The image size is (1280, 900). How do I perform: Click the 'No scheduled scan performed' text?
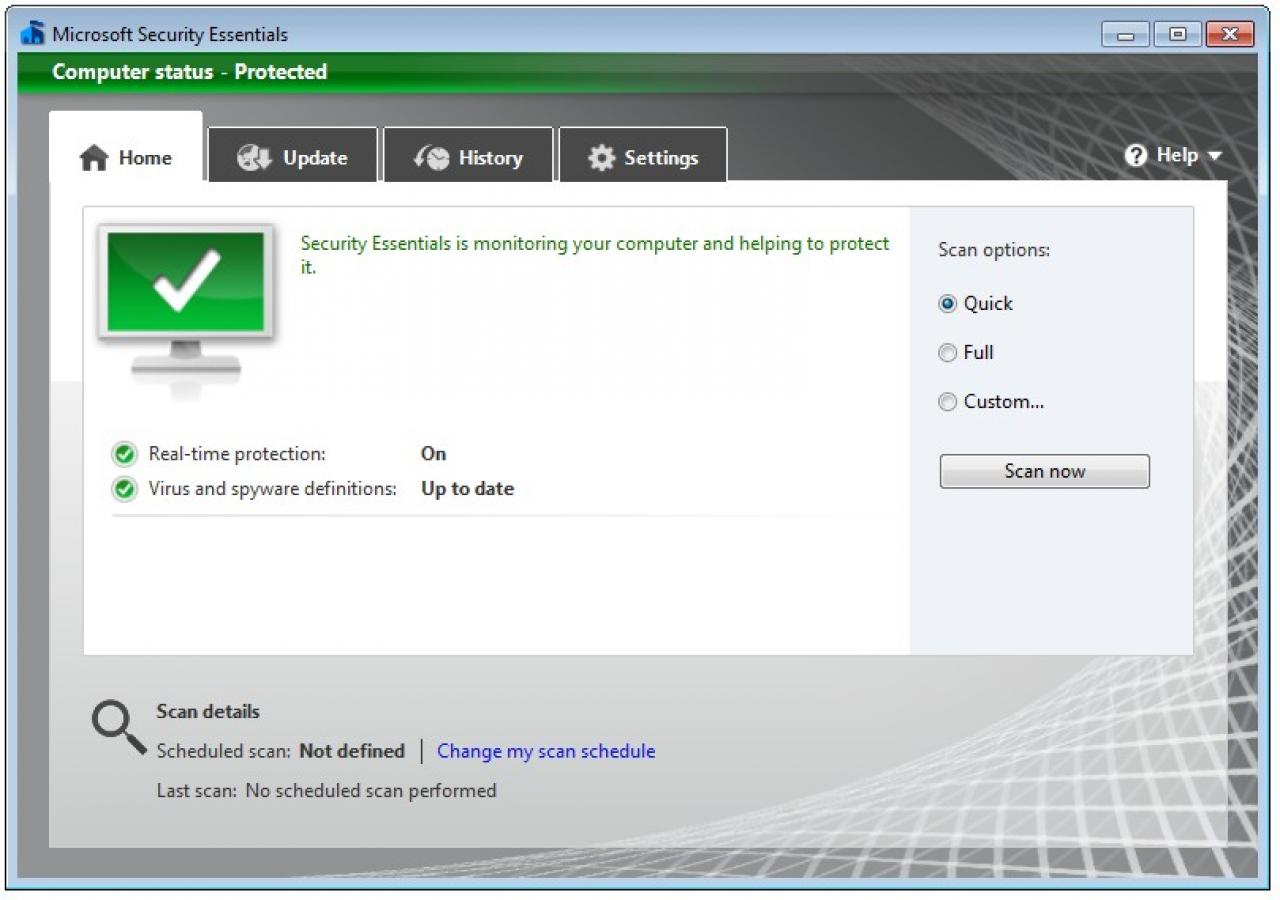(371, 791)
